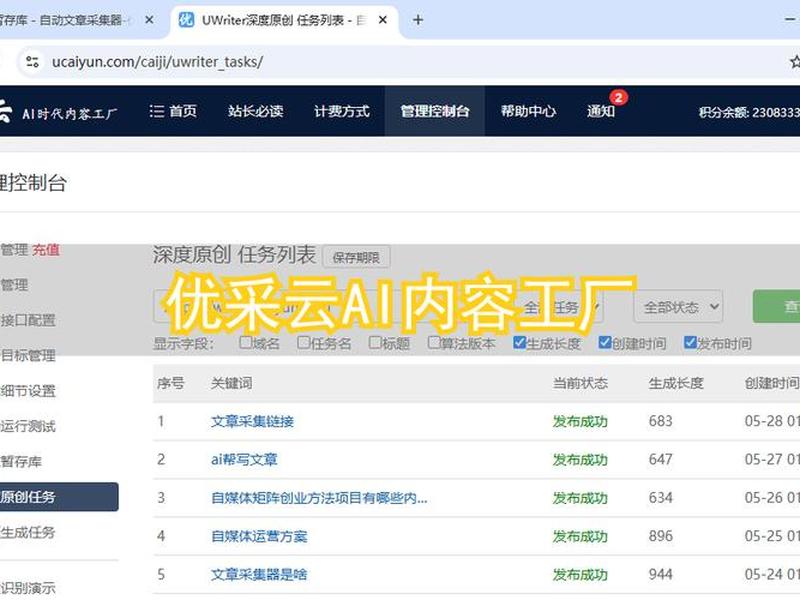Open 运行测试 in the sidebar
Viewport: 800px width, 600px height.
pos(28,427)
